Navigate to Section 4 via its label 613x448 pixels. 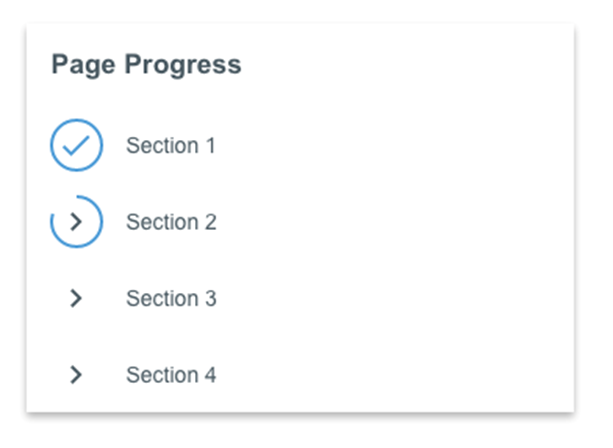171,375
